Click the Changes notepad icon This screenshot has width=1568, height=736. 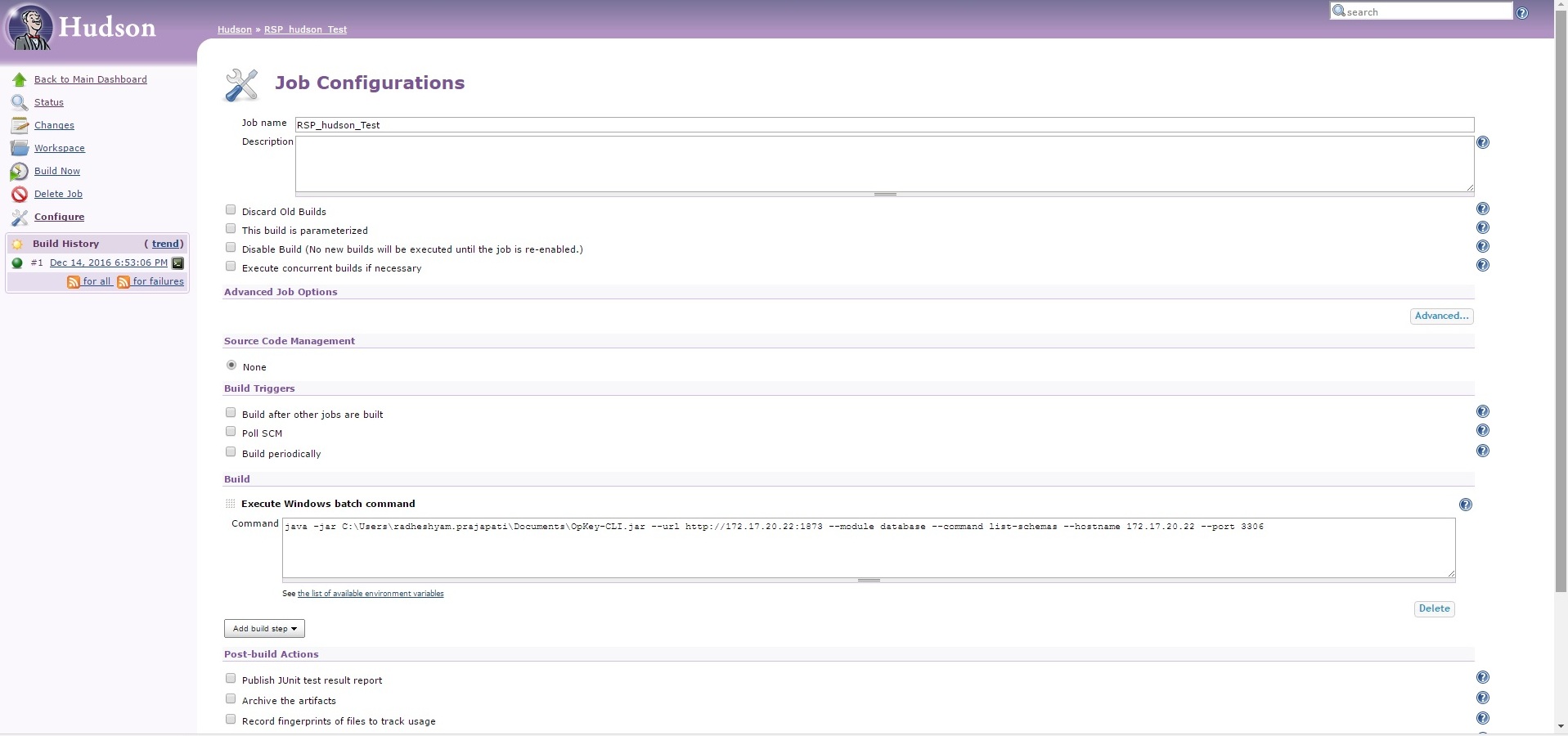point(20,126)
